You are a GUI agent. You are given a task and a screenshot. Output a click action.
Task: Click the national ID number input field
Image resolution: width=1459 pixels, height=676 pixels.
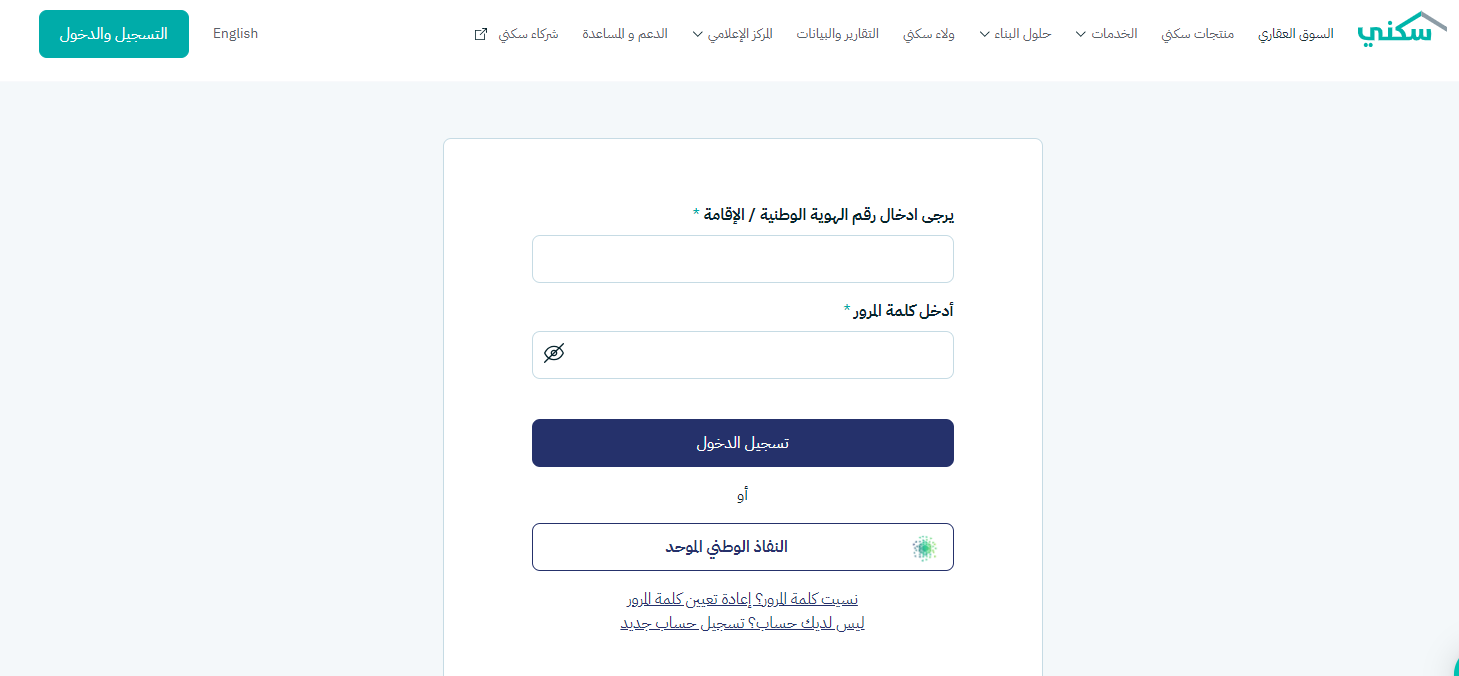coord(742,259)
